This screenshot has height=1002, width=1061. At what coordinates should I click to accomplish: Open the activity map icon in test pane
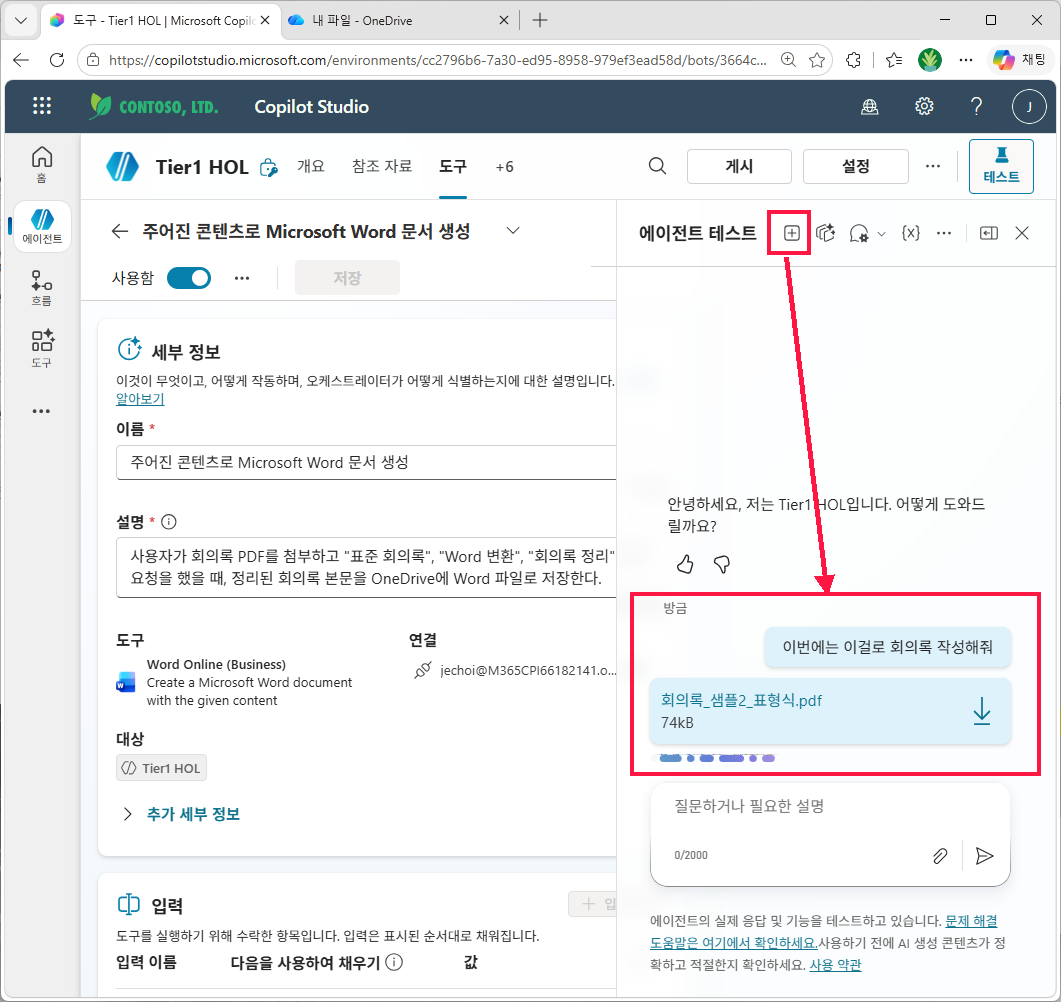826,233
